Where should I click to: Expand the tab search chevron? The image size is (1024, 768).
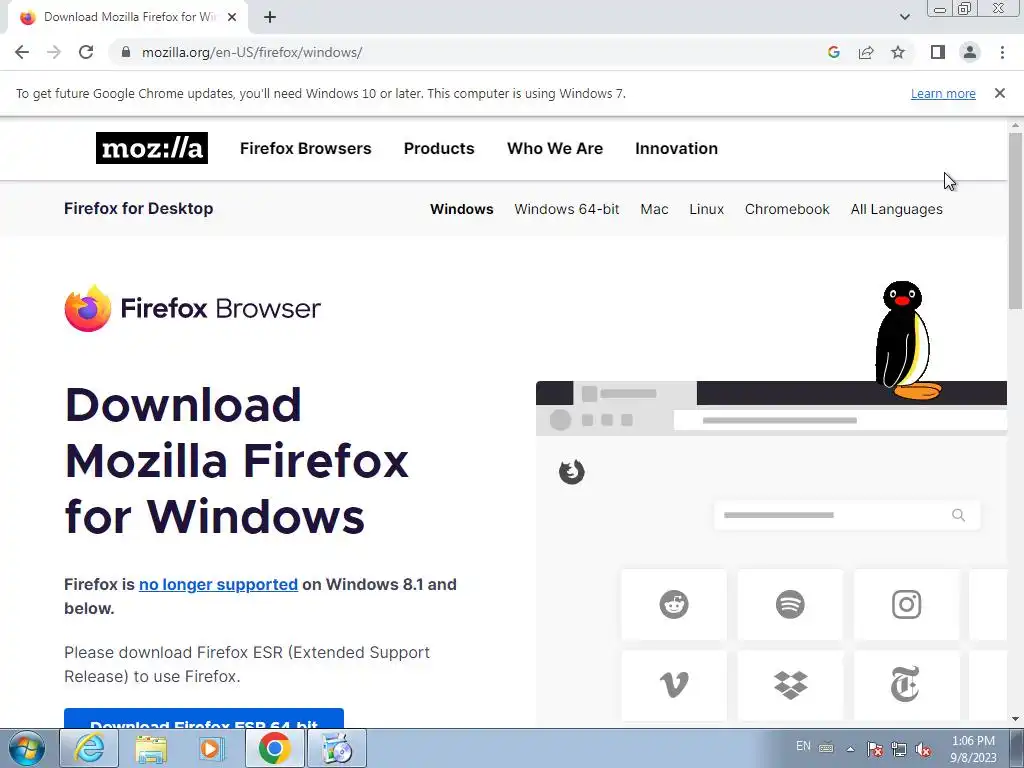tap(904, 17)
